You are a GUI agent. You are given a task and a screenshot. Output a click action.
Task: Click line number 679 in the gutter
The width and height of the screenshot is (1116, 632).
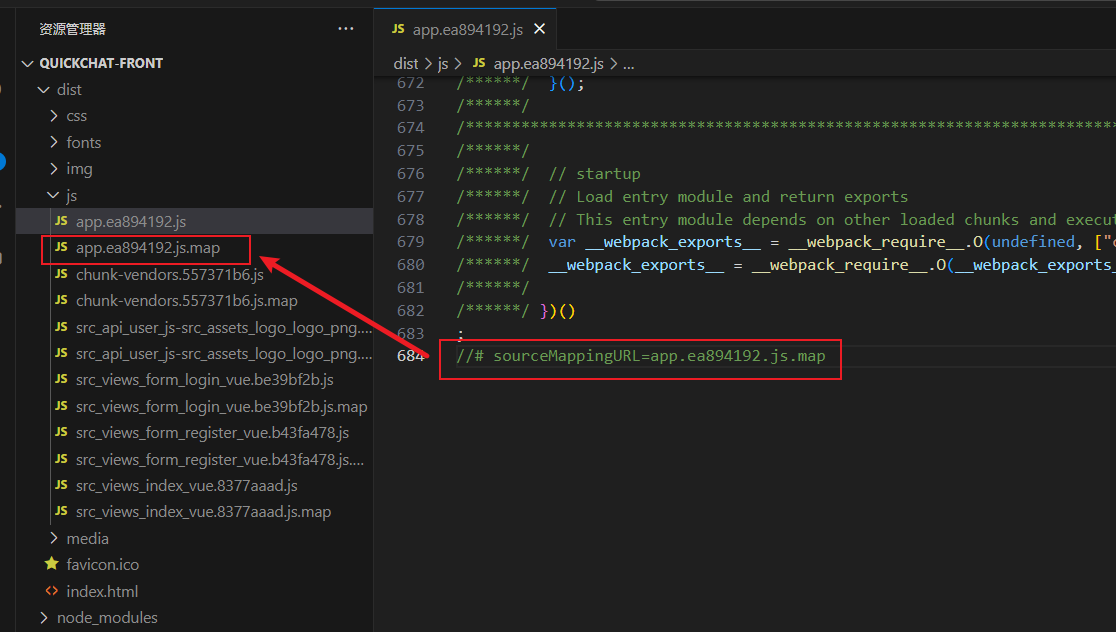click(x=411, y=242)
